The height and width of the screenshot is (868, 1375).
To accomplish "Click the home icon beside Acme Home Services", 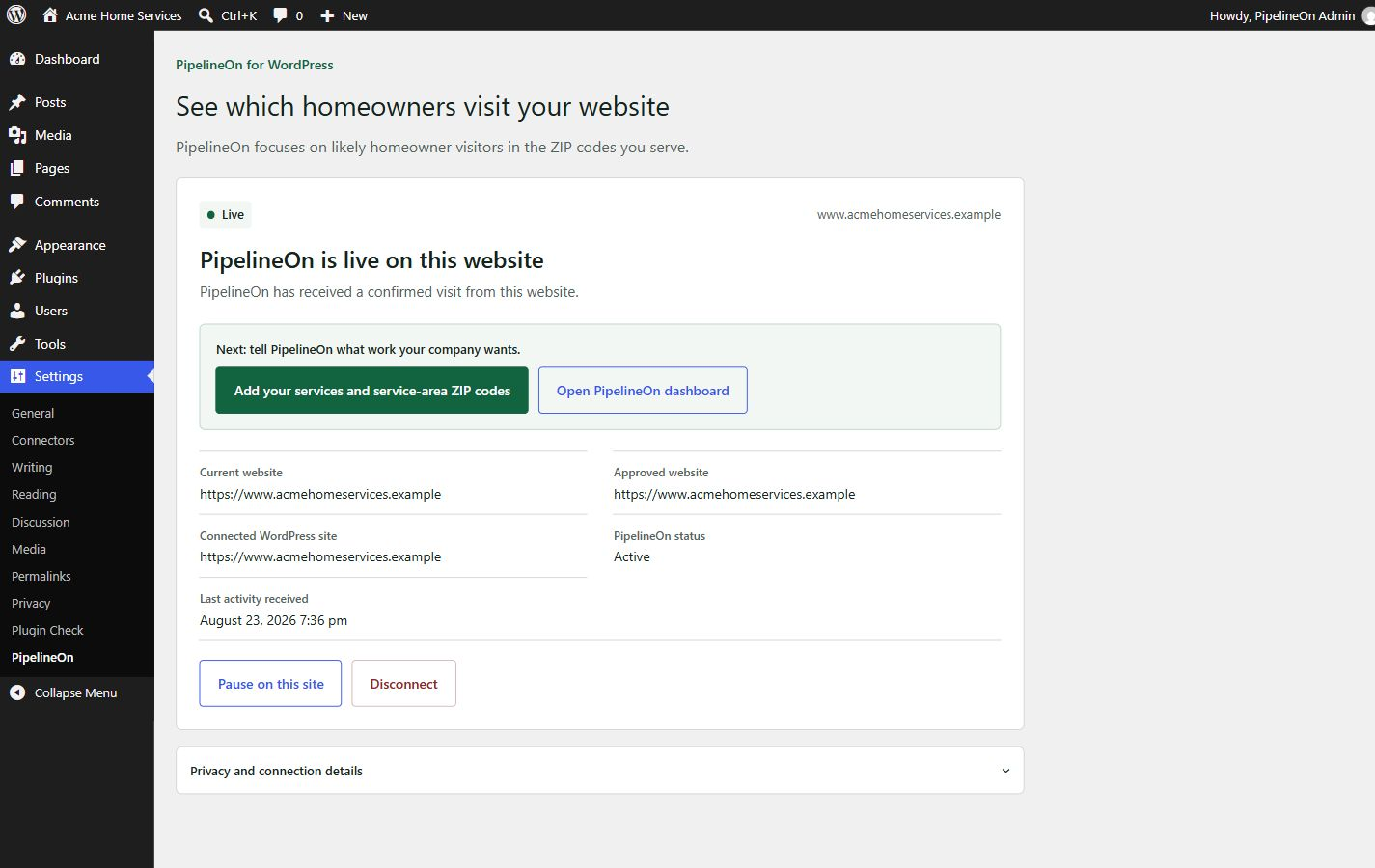I will click(x=50, y=15).
